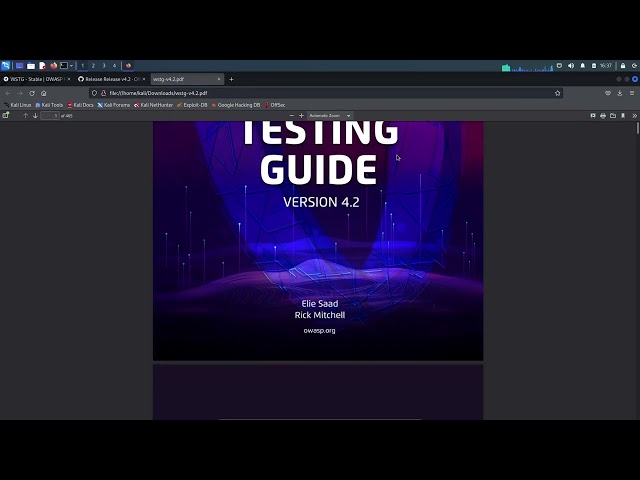640x480 pixels.
Task: Open the notifications bell in the tray
Action: [x=582, y=66]
